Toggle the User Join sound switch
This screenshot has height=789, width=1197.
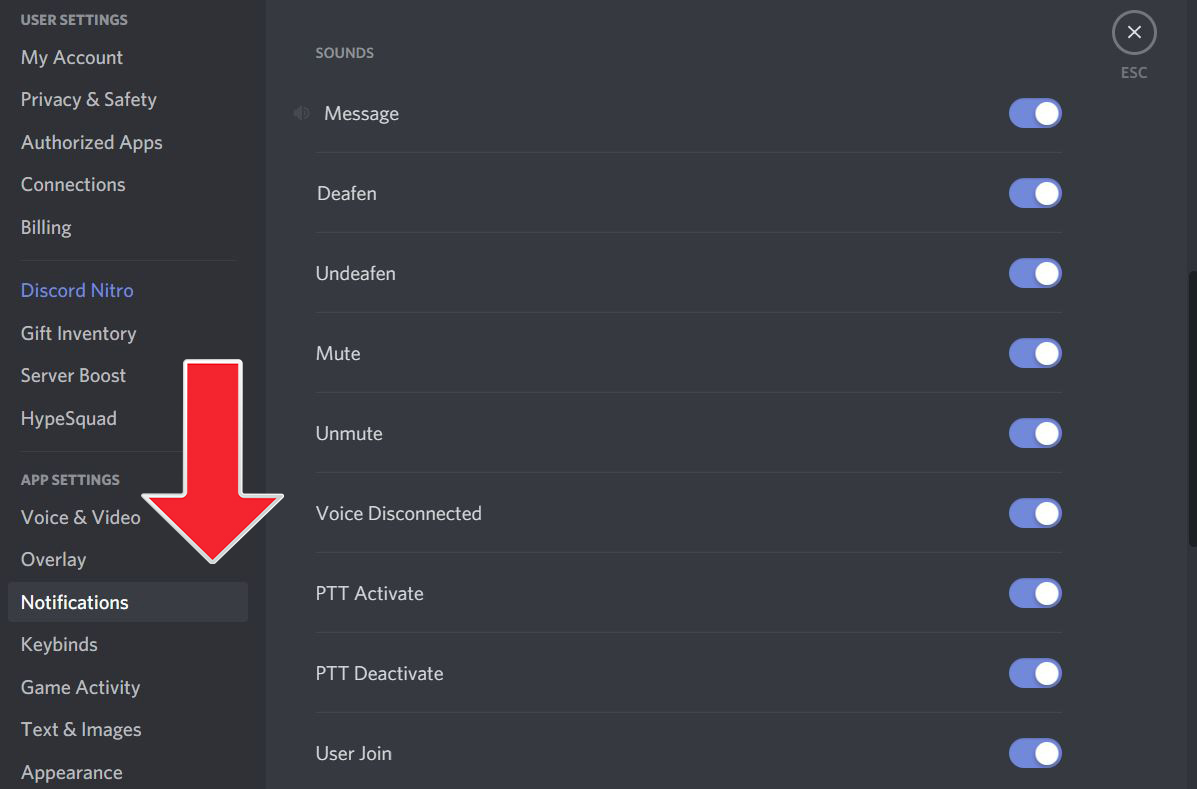click(x=1034, y=754)
